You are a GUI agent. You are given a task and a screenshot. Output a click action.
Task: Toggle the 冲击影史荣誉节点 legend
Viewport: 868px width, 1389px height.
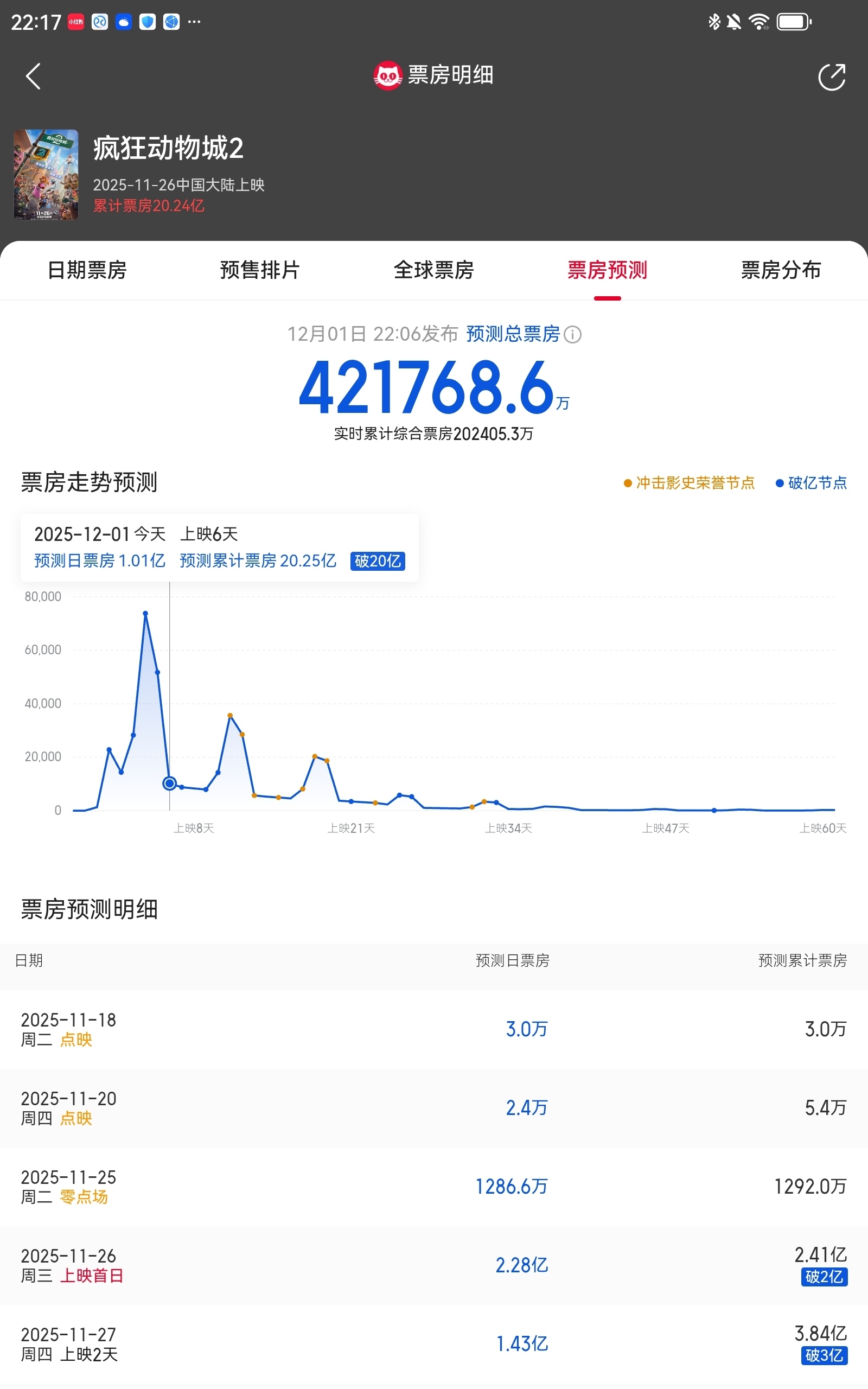tap(689, 483)
